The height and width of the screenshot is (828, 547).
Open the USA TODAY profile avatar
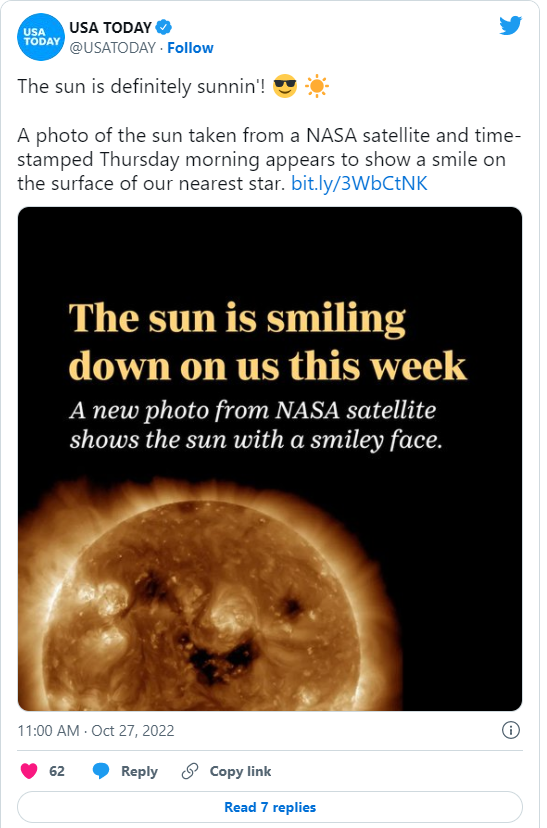click(x=41, y=37)
